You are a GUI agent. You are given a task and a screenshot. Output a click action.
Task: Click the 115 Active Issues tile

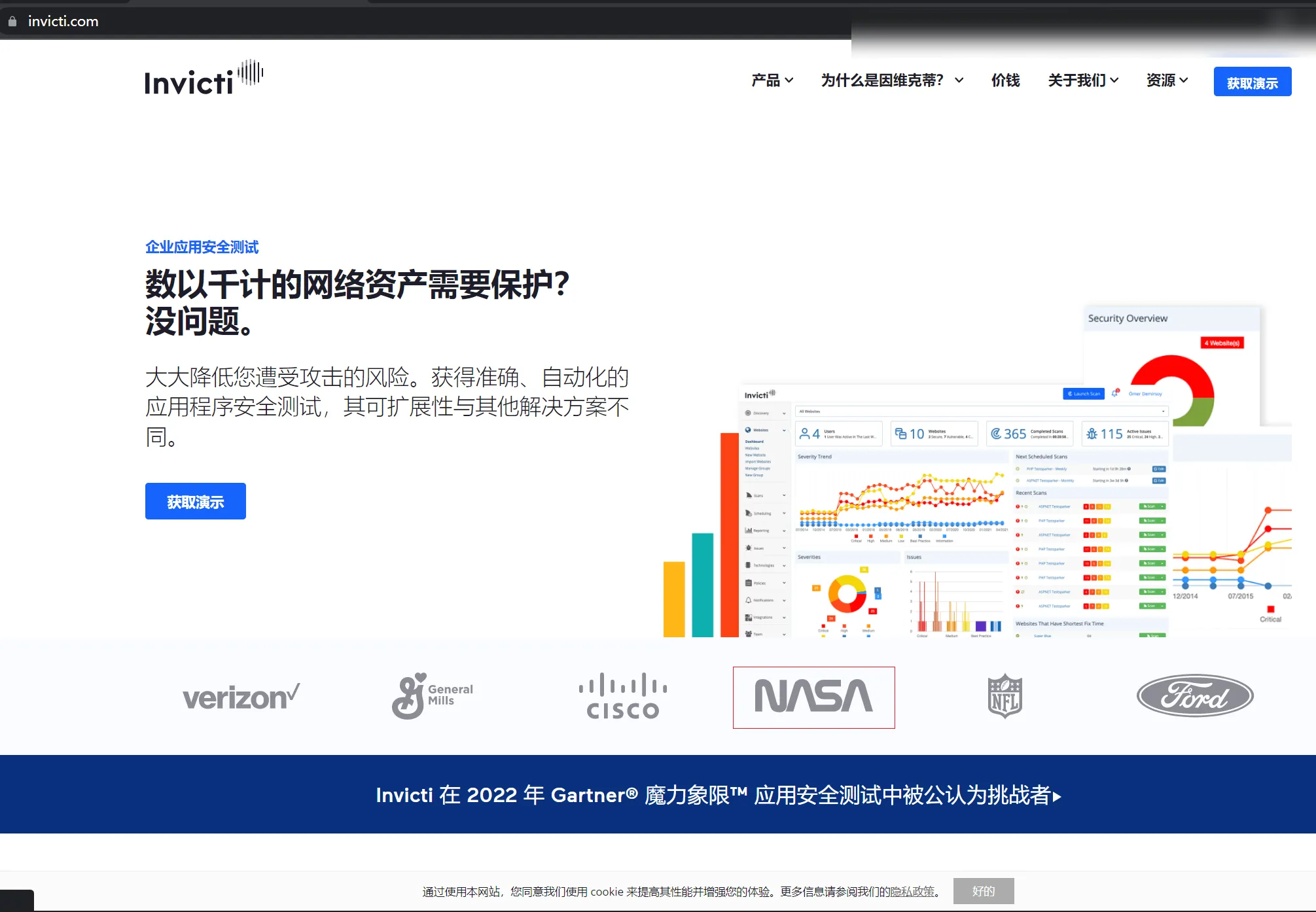click(1125, 434)
